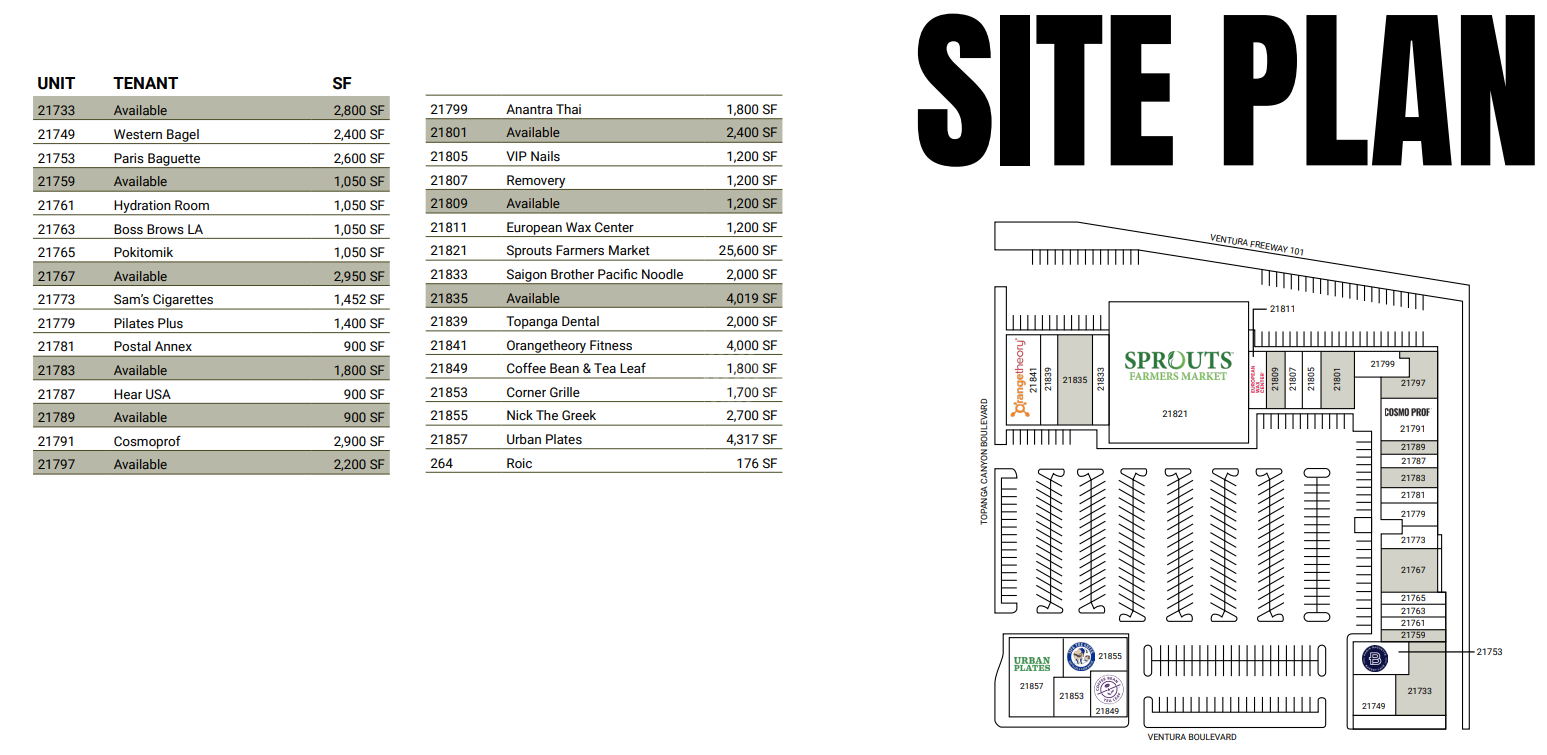Select the round B logo near unit 21753
1547x755 pixels.
1375,659
